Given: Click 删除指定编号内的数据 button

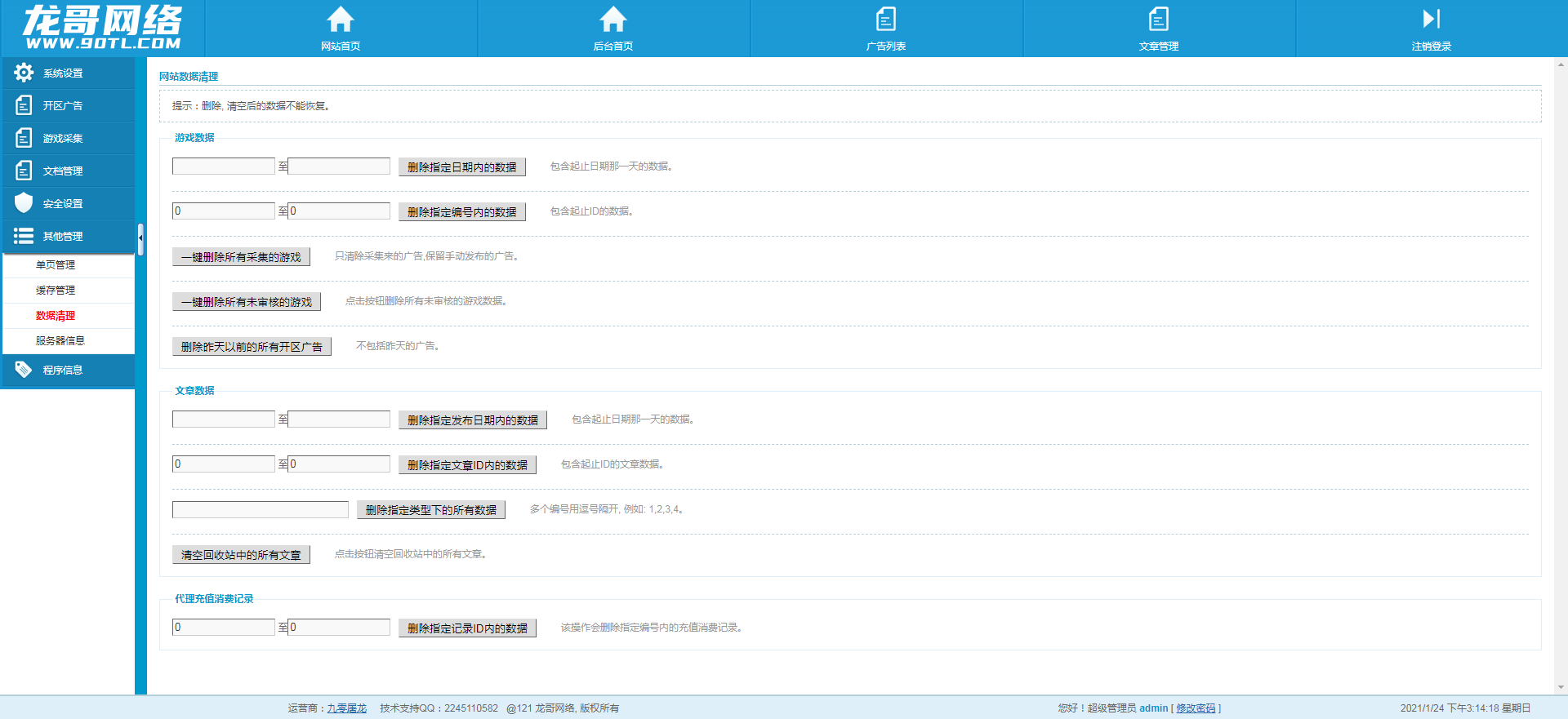Looking at the screenshot, I should pyautogui.click(x=462, y=212).
